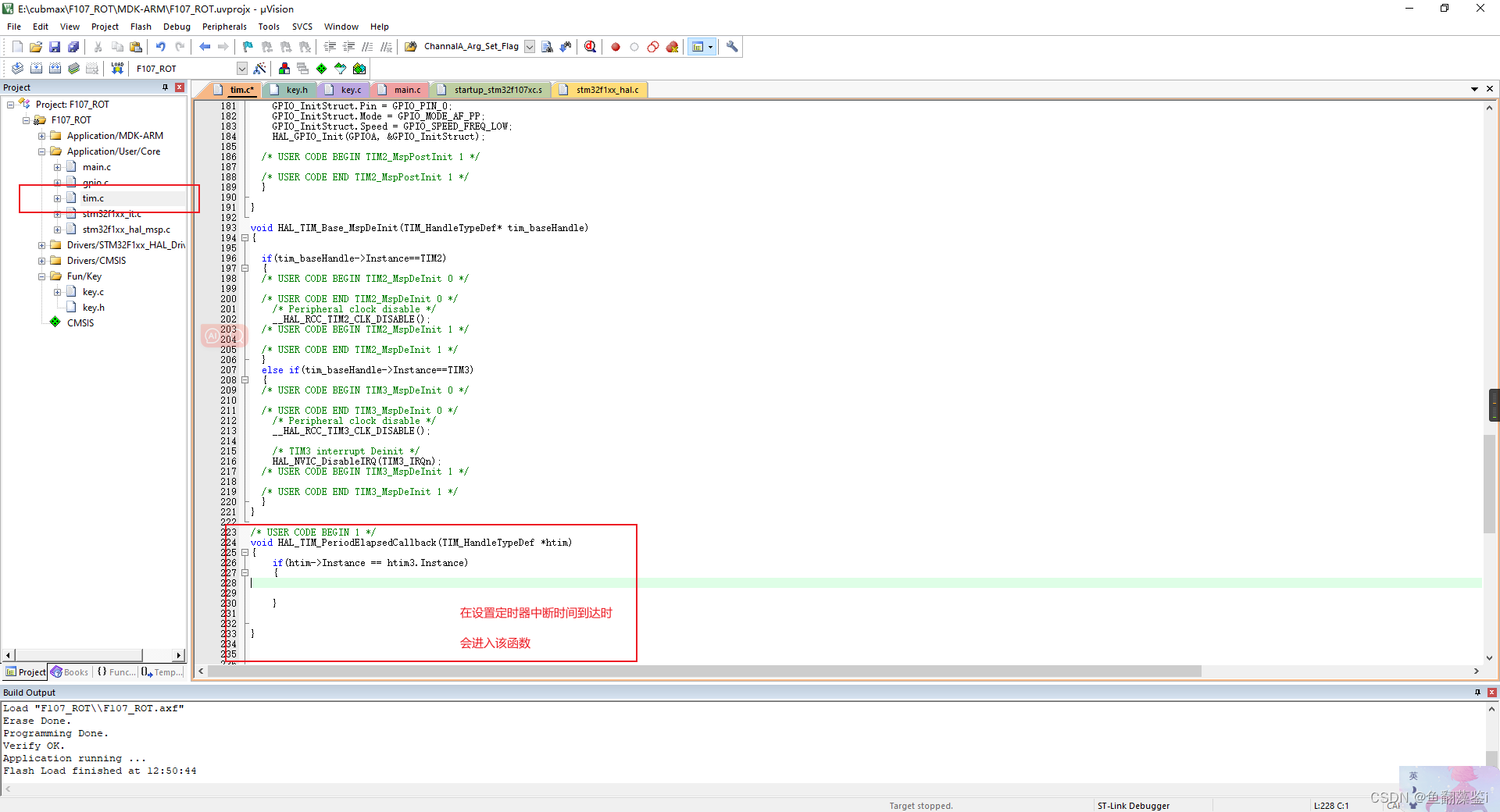Open the Project menu
The height and width of the screenshot is (812, 1500).
105,27
